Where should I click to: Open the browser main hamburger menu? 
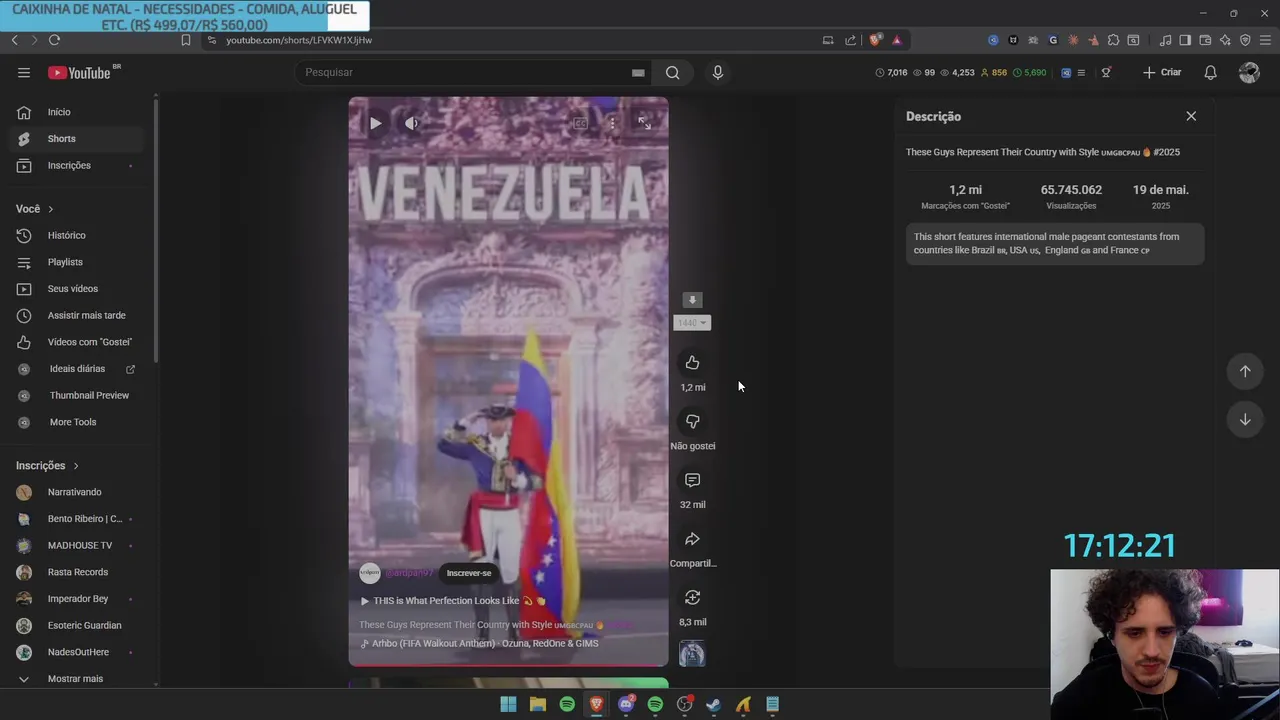(x=1265, y=40)
